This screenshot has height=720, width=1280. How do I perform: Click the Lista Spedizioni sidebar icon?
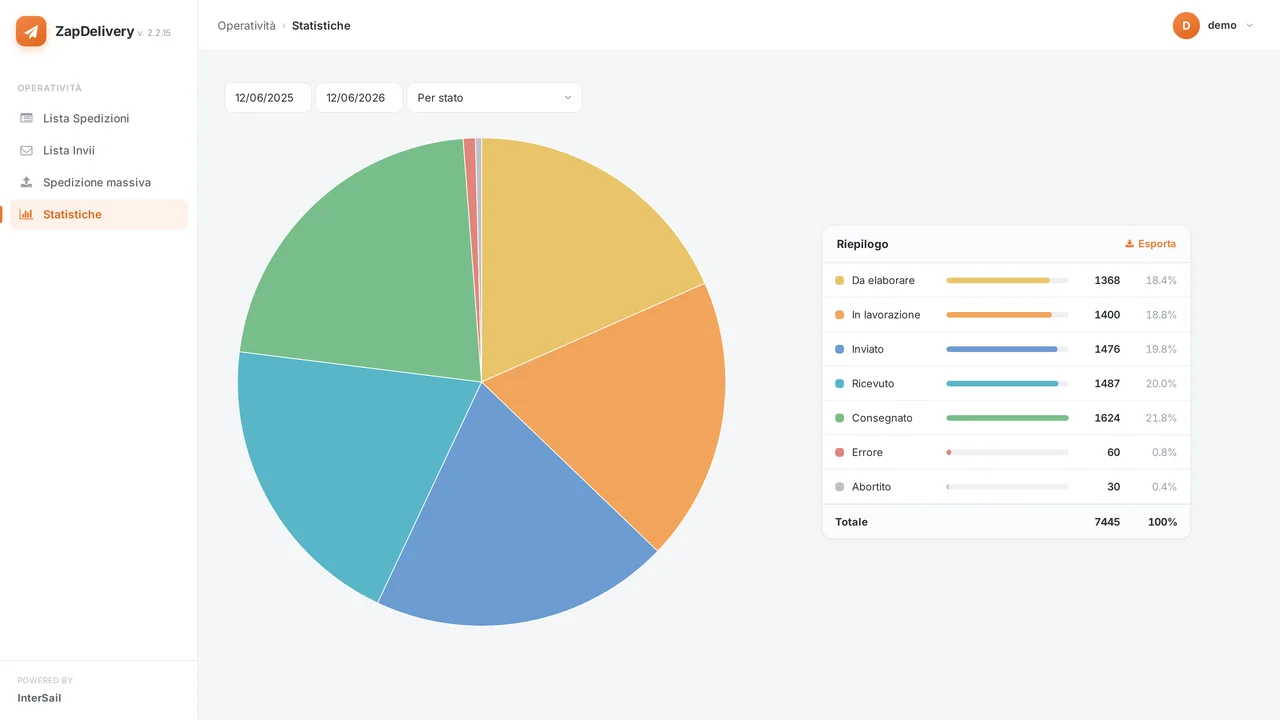26,118
